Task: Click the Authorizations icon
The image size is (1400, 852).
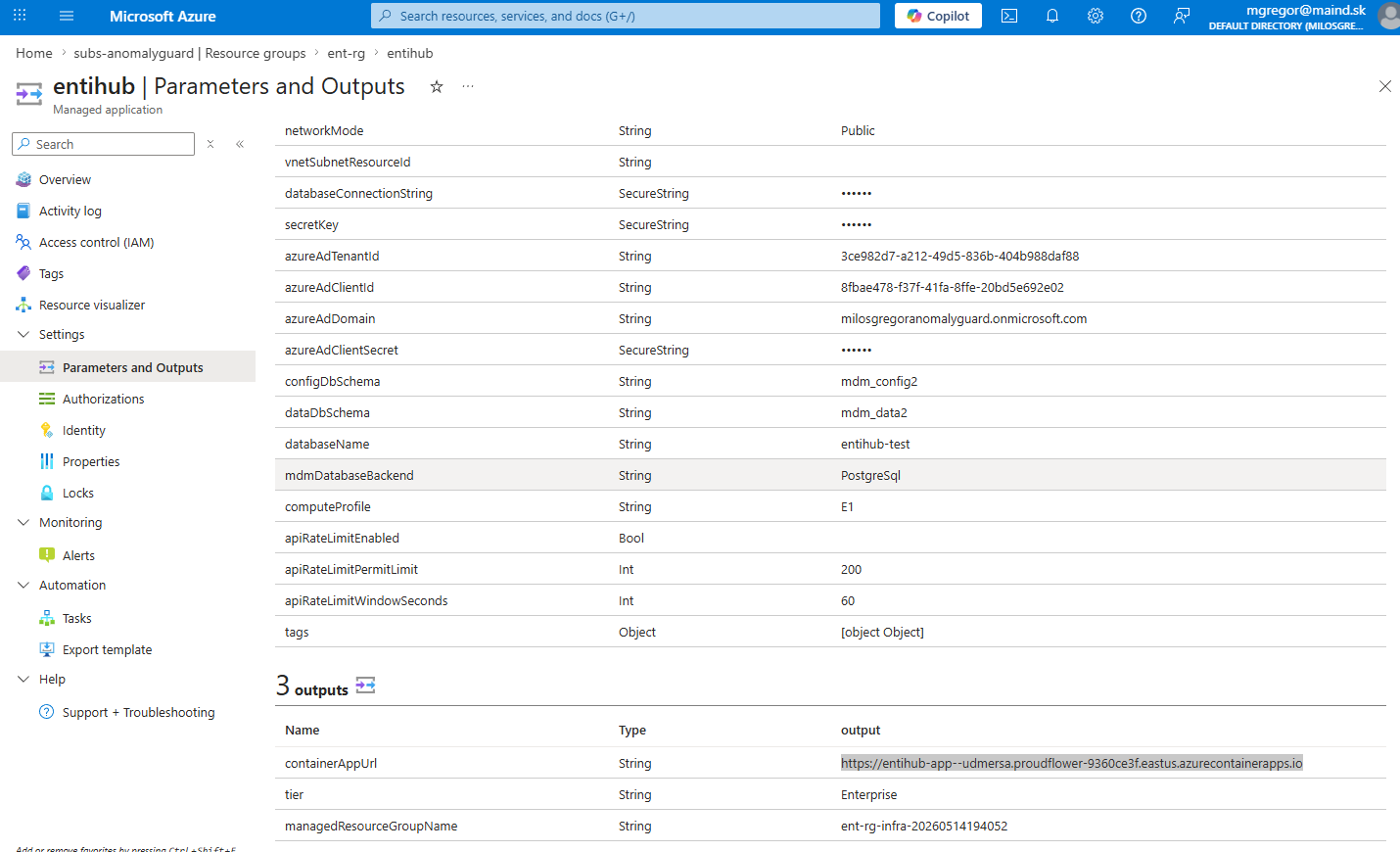Action: (47, 399)
